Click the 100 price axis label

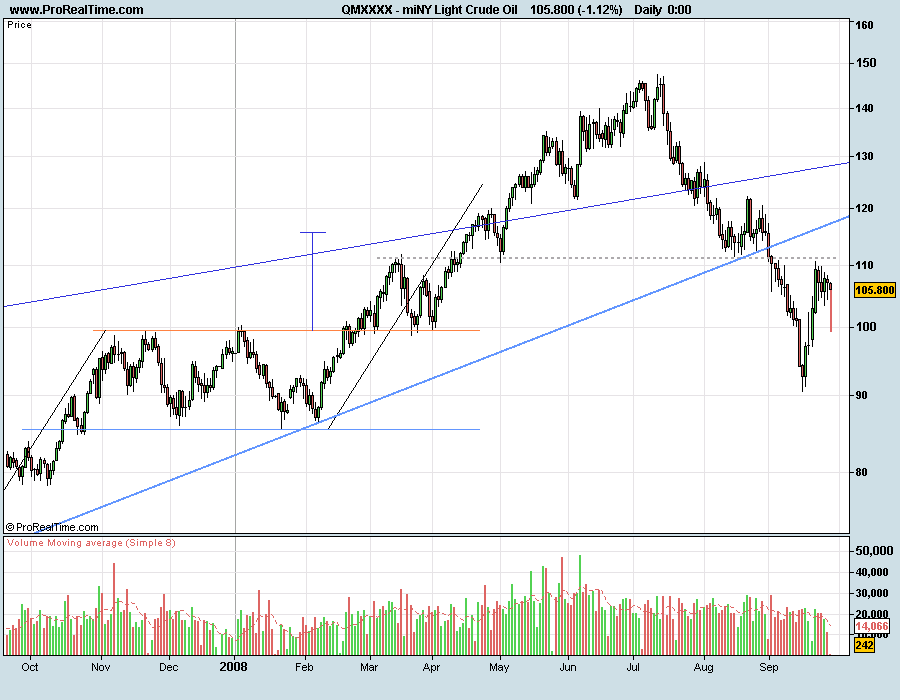[867, 327]
